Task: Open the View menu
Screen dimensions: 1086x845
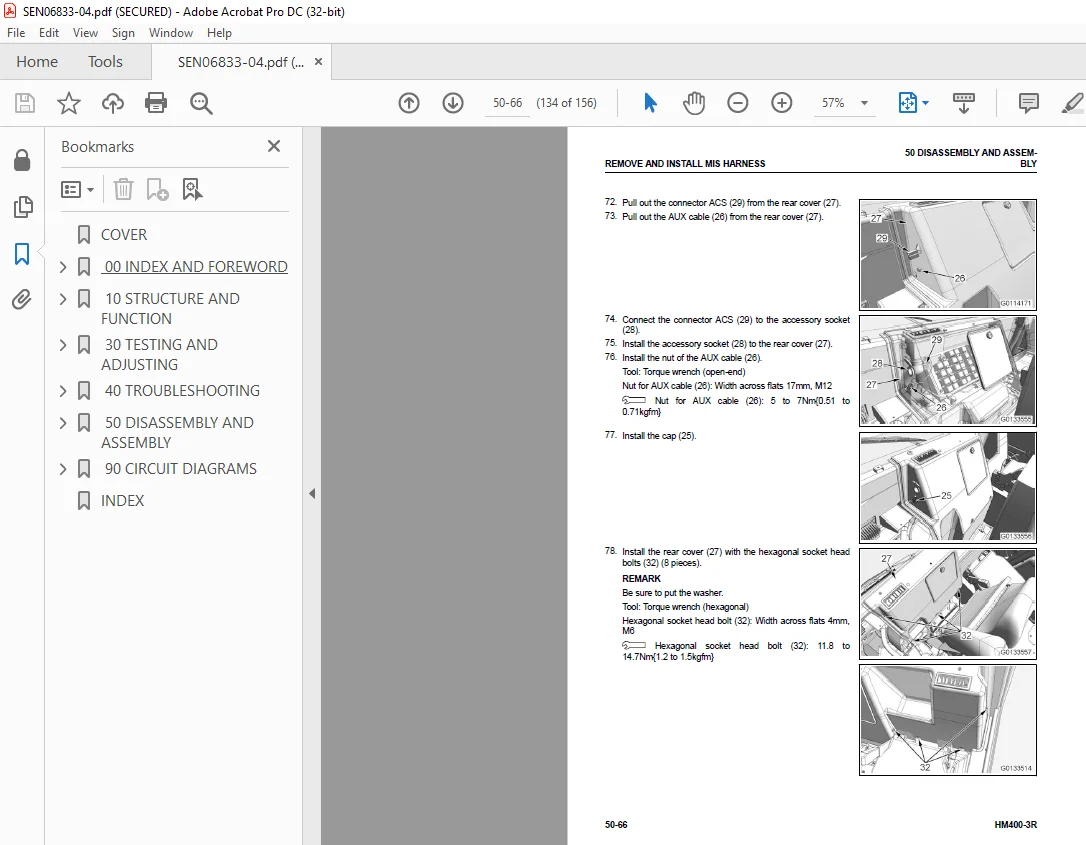Action: click(85, 33)
